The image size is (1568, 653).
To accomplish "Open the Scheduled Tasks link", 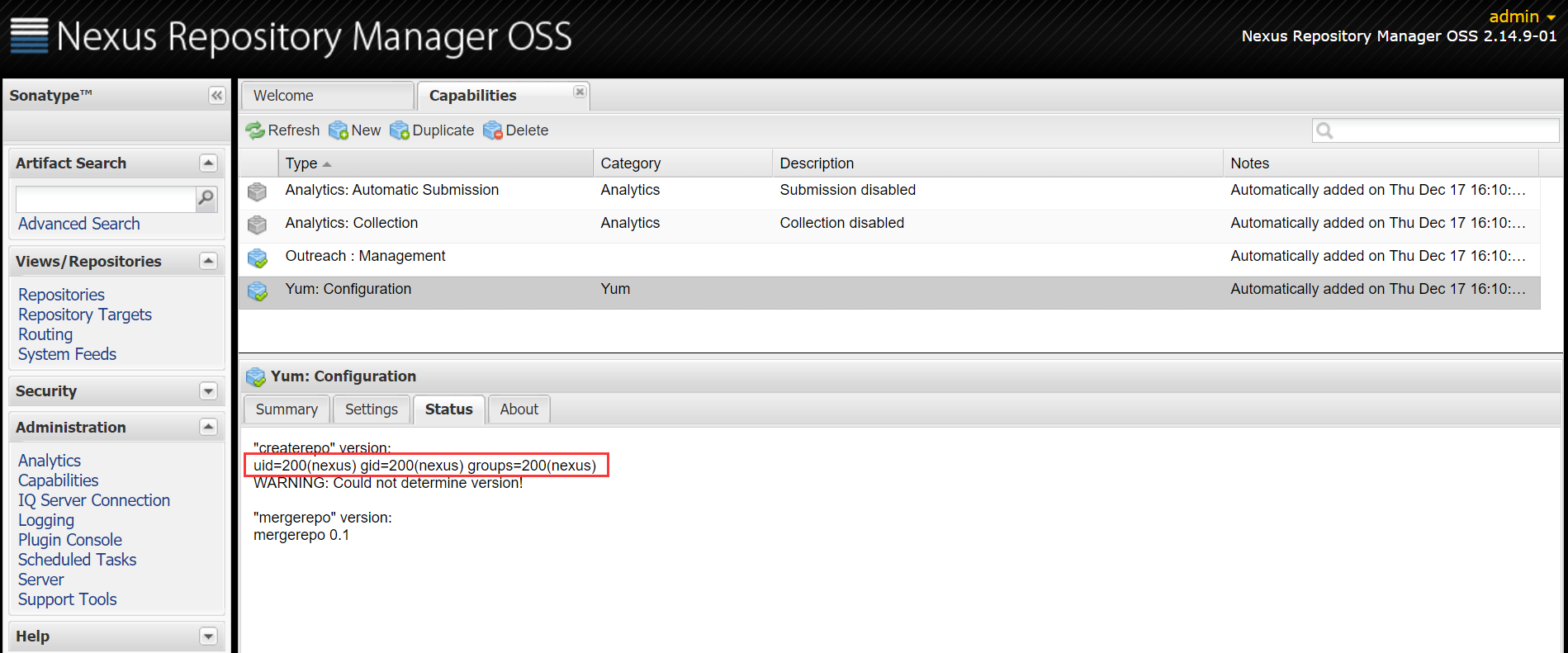I will pyautogui.click(x=77, y=560).
